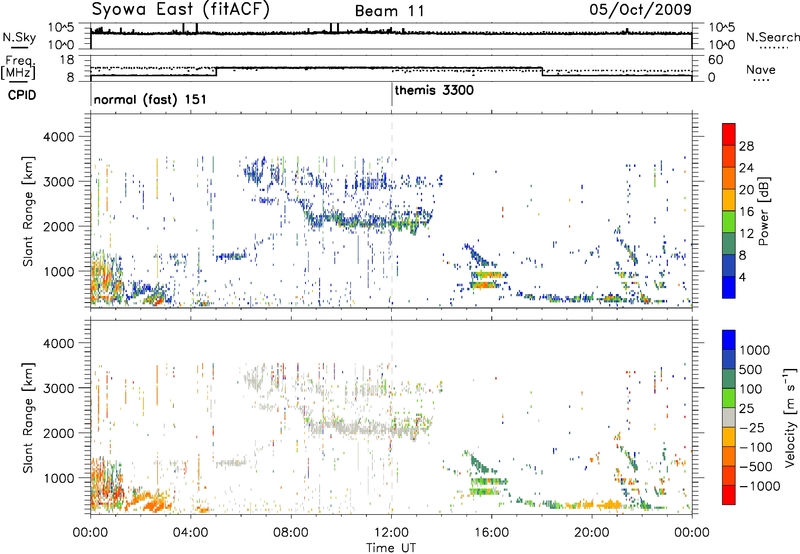This screenshot has width=800, height=554.
Task: Click the 'N.Sky' axis label
Action: [x=19, y=37]
